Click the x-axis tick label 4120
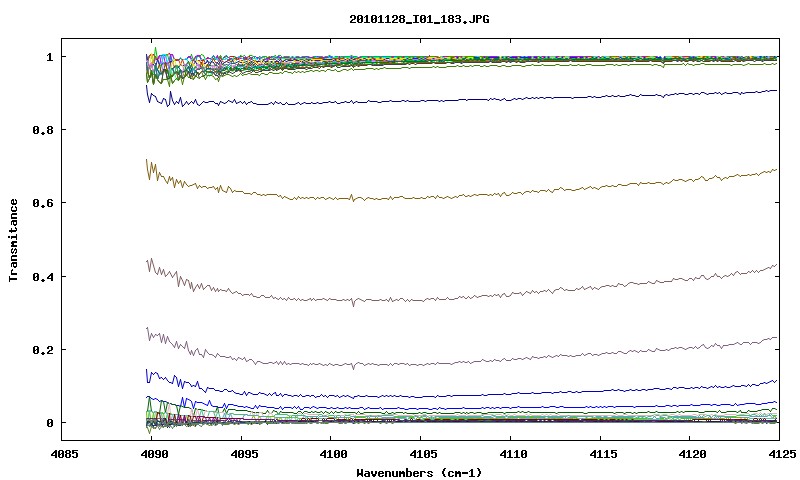Viewport: 800px width, 480px height. pyautogui.click(x=692, y=453)
